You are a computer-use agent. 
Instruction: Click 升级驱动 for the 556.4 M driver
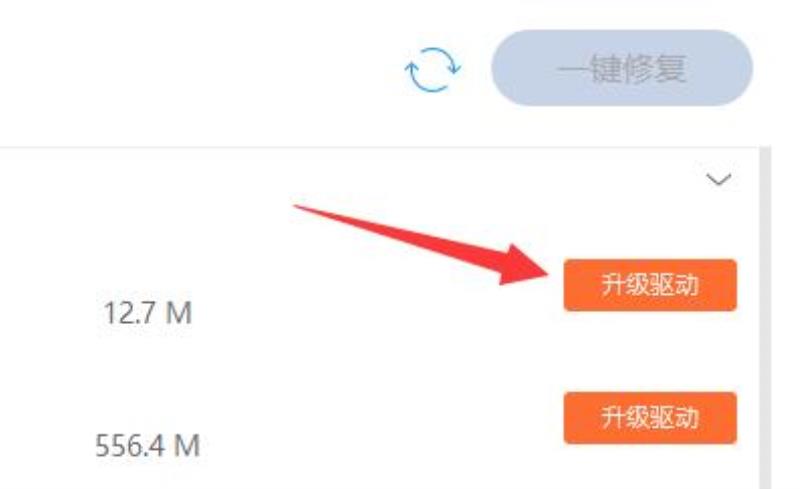click(x=650, y=418)
